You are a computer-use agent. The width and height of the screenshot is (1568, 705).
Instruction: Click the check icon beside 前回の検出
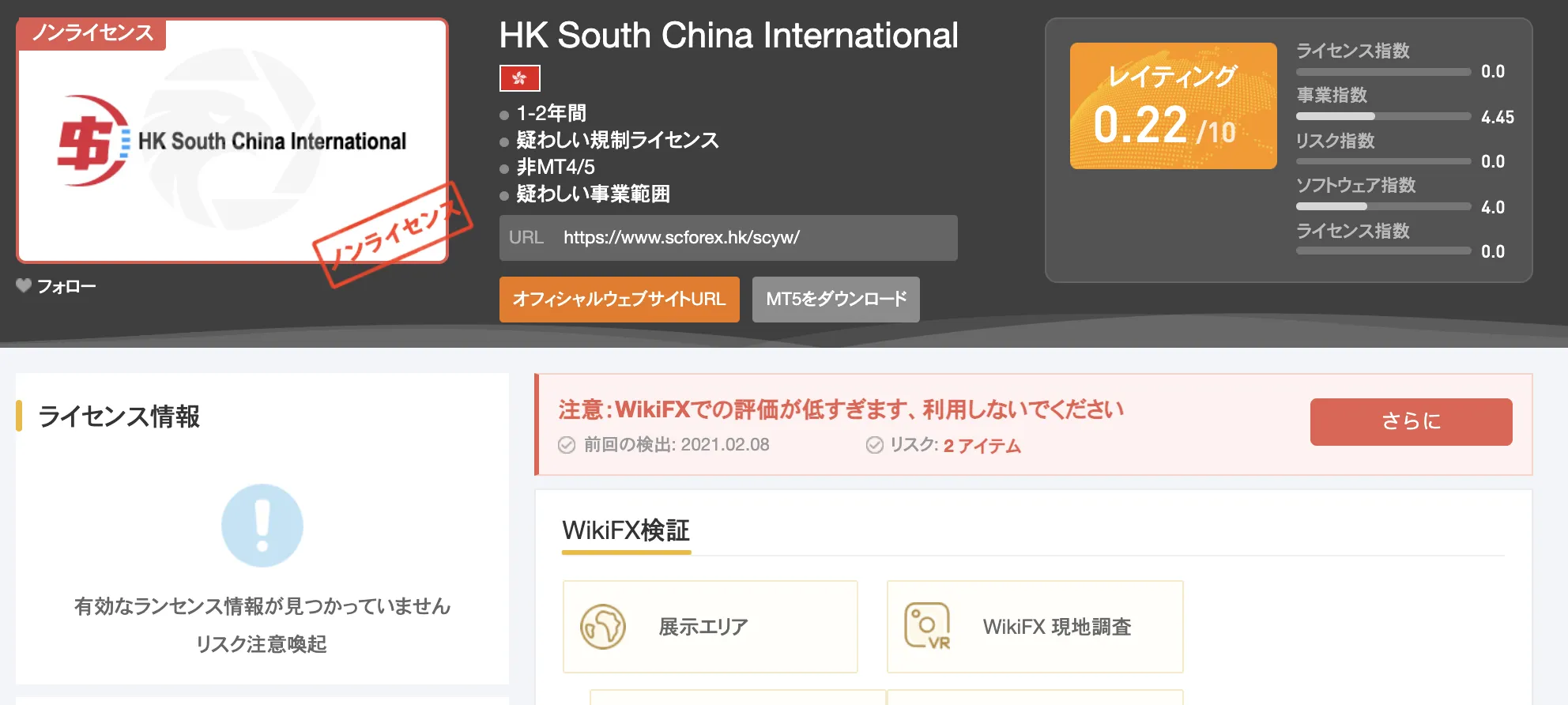coord(567,445)
